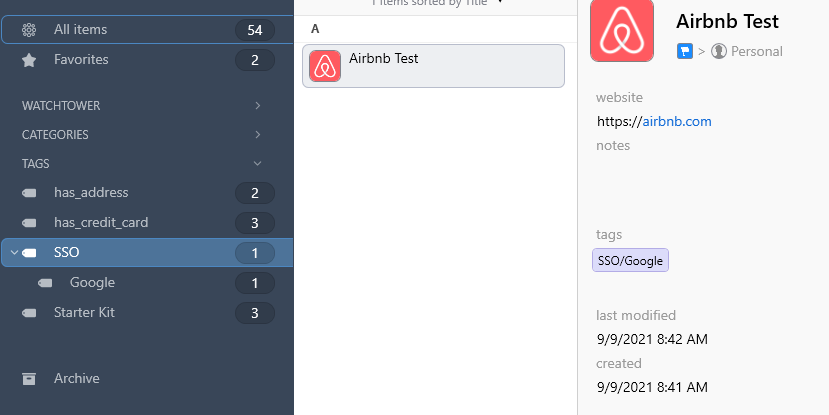
Task: Click the has_address tag icon
Action: (x=29, y=193)
